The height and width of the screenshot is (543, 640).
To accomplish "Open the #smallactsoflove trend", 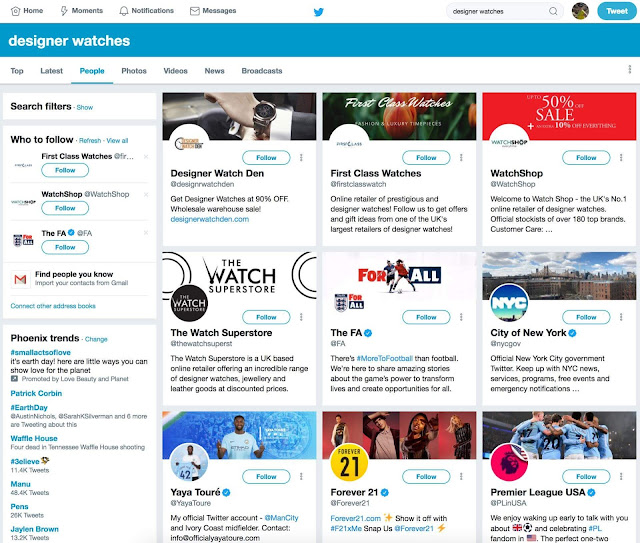I will [x=40, y=352].
